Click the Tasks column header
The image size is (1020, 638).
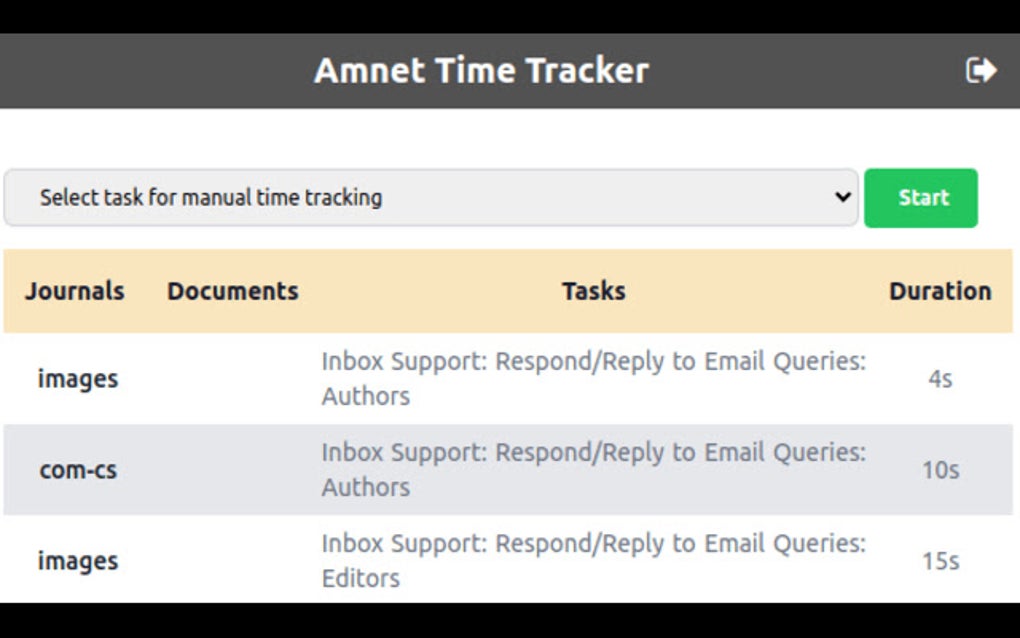click(x=593, y=291)
